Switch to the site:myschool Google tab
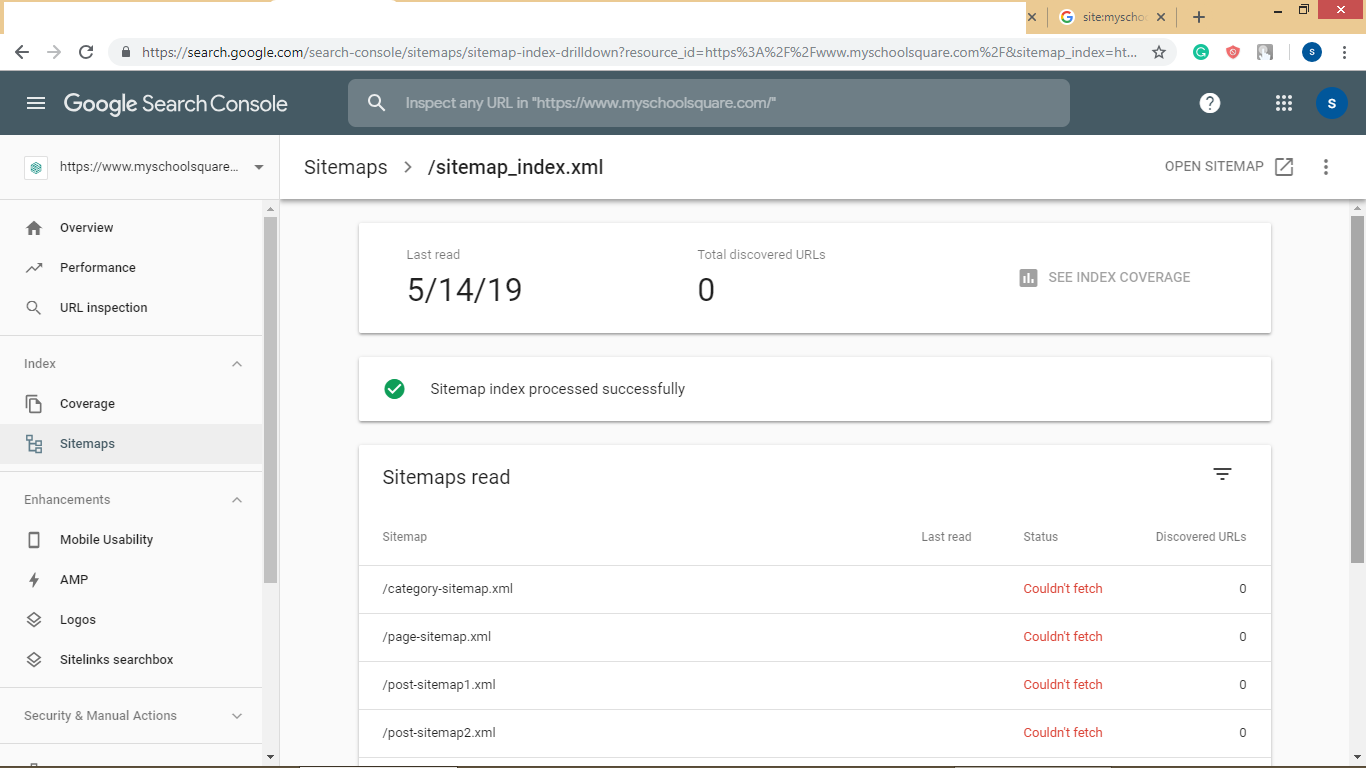1366x768 pixels. tap(1111, 17)
